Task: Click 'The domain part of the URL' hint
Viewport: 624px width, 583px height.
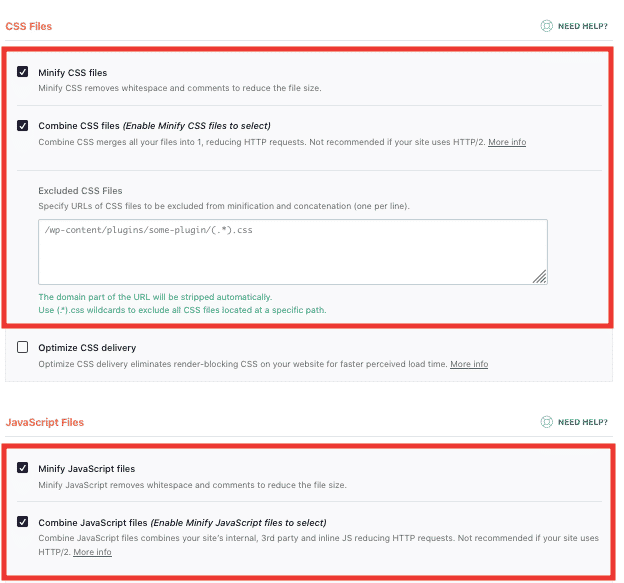Action: (x=155, y=297)
